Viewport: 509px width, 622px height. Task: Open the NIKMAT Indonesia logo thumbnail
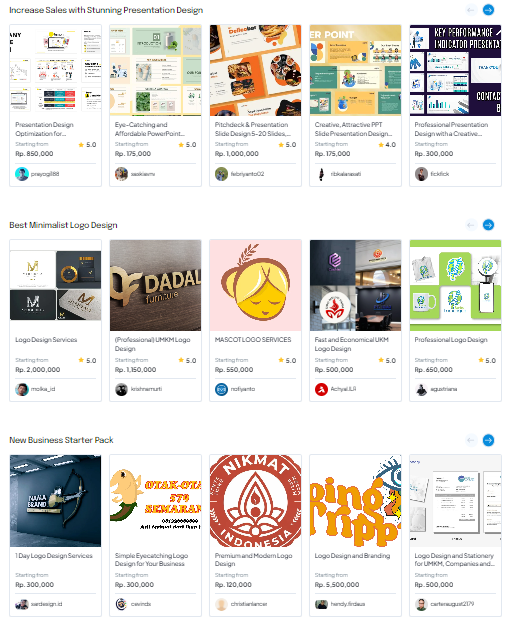click(255, 501)
